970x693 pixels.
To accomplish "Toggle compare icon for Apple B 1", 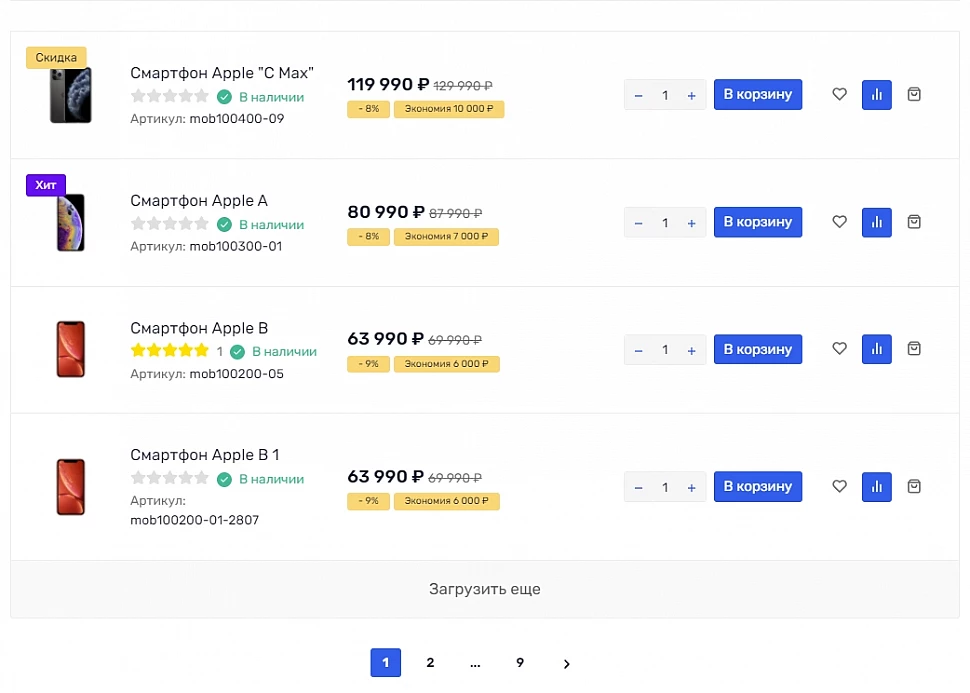I will (x=877, y=487).
